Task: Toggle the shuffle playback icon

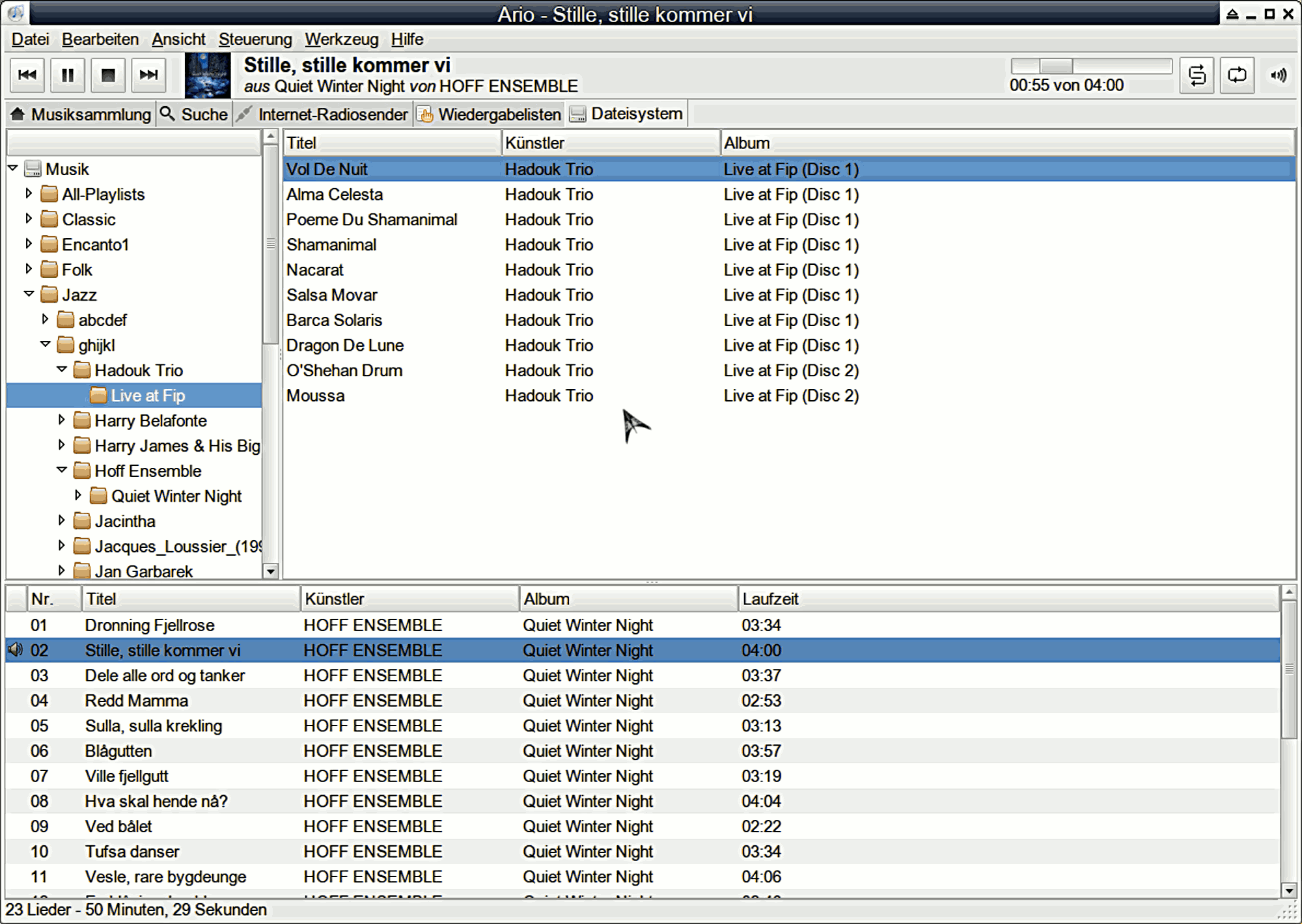Action: (1196, 75)
